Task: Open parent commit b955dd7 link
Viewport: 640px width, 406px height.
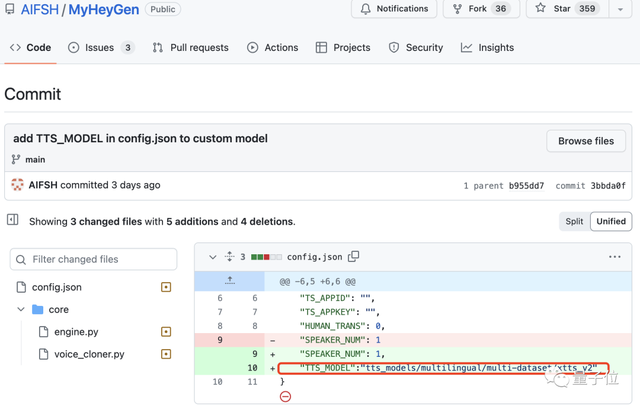Action: click(x=525, y=186)
